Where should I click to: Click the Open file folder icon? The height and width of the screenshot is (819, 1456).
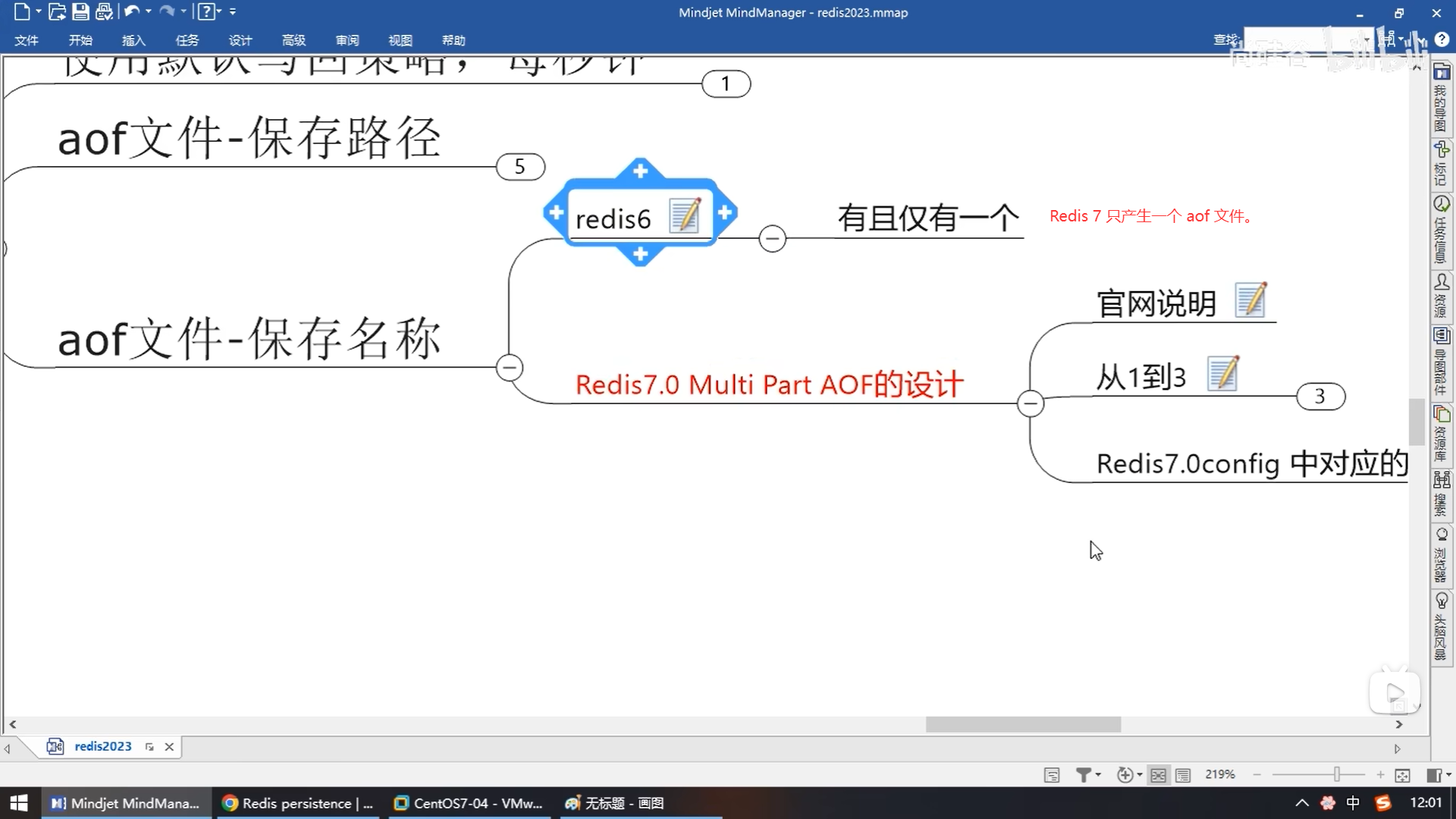click(56, 11)
